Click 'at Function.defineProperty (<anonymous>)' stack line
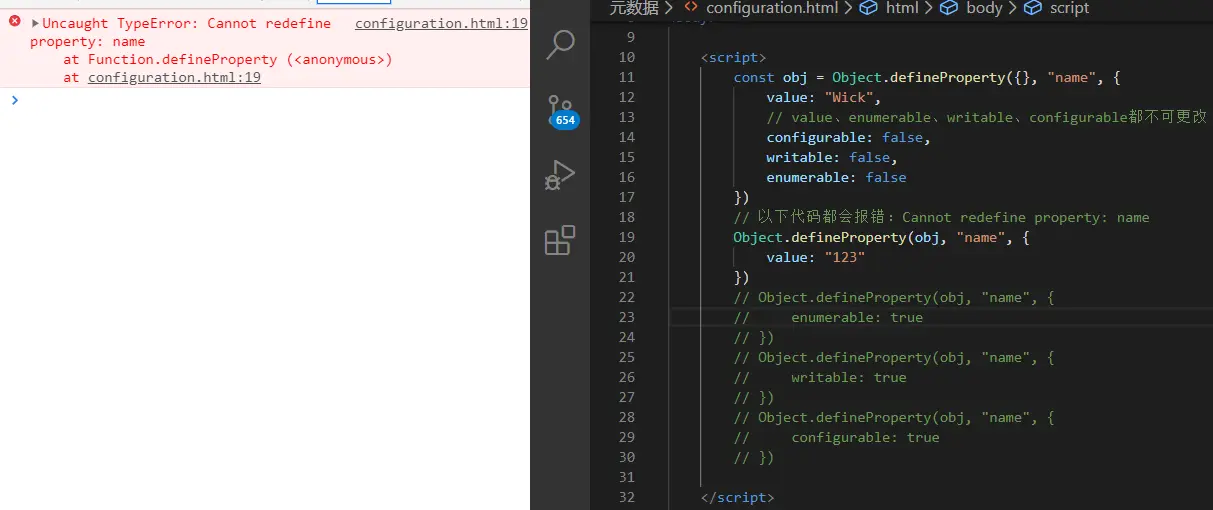The height and width of the screenshot is (510, 1213). 228,59
